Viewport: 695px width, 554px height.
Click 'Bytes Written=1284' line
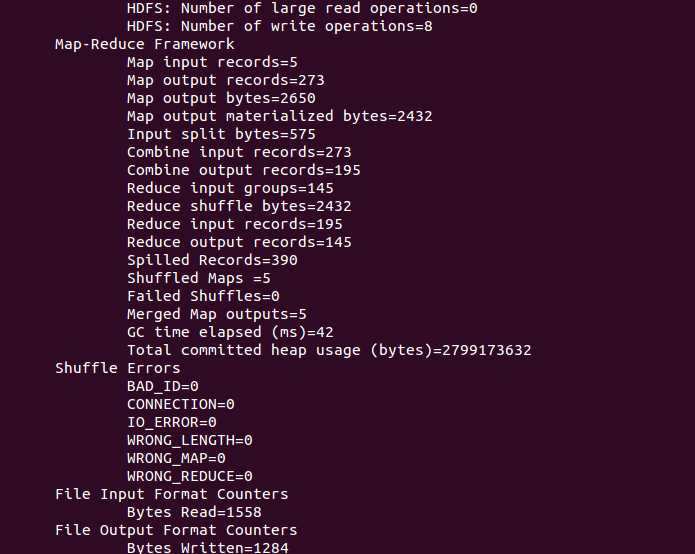[208, 547]
